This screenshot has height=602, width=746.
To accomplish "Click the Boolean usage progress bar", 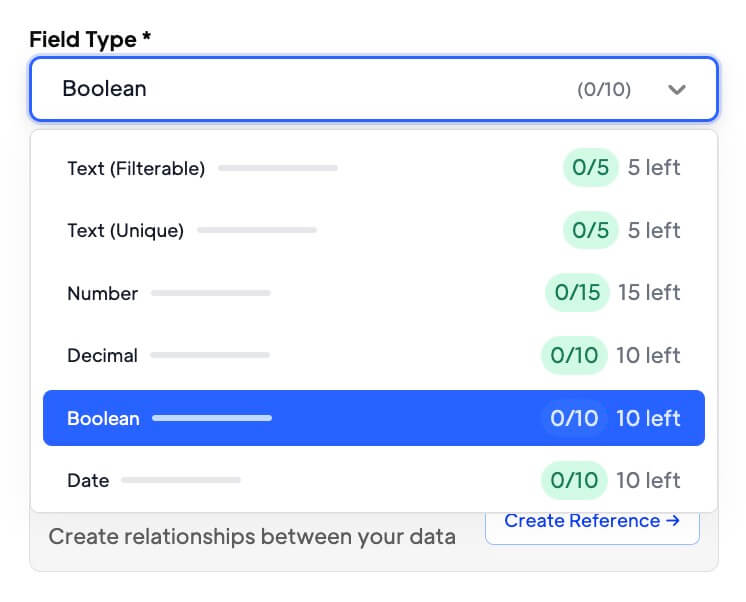I will pyautogui.click(x=212, y=418).
